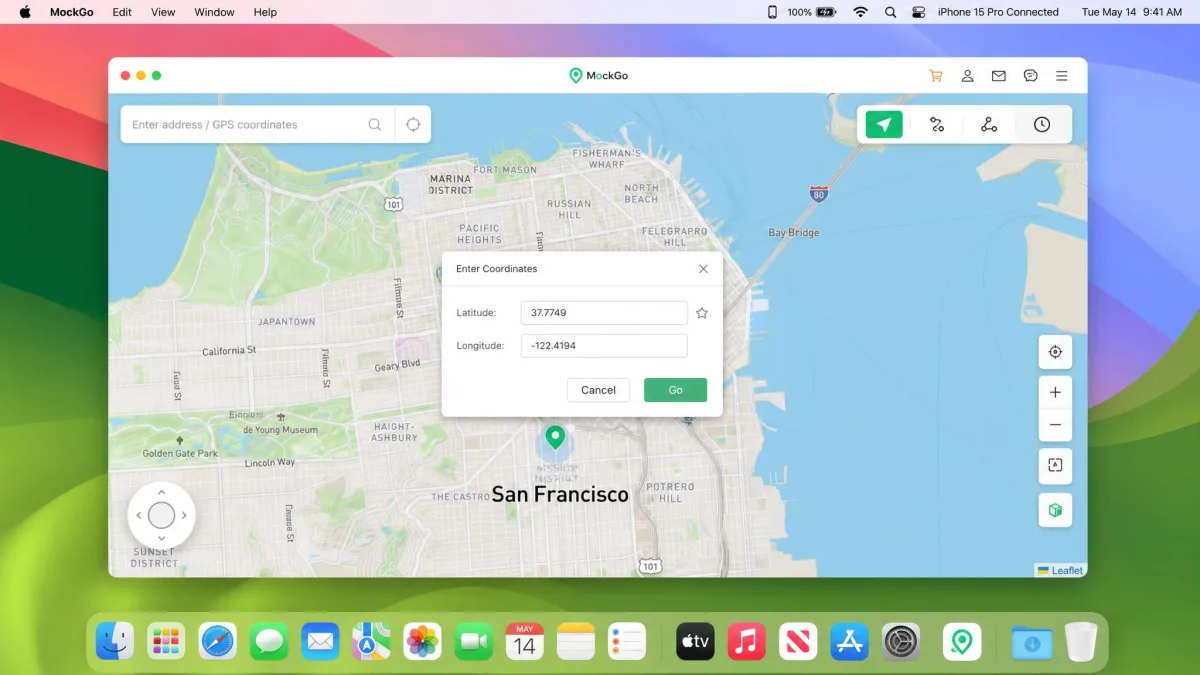Click the Bay Bridge map label
1200x675 pixels.
[794, 233]
